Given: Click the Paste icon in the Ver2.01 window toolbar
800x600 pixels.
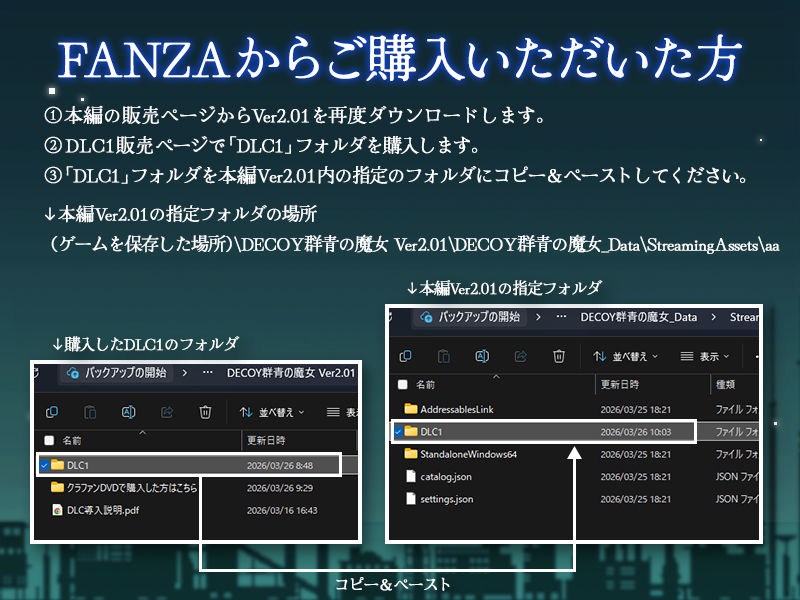Looking at the screenshot, I should [x=443, y=356].
